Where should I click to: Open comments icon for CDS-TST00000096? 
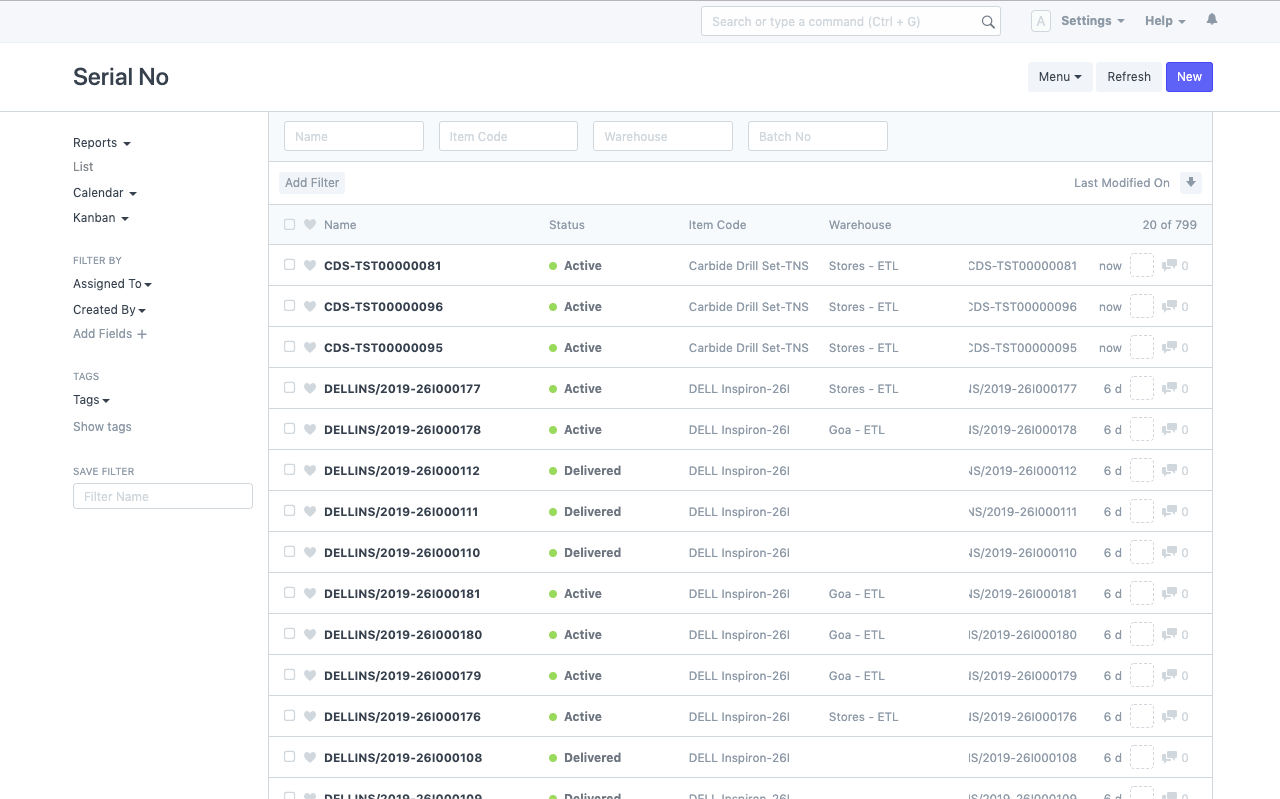click(1169, 307)
